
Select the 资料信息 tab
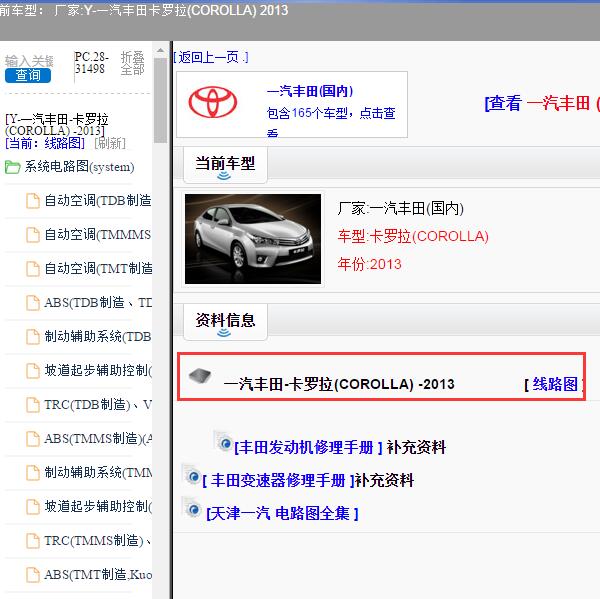225,322
